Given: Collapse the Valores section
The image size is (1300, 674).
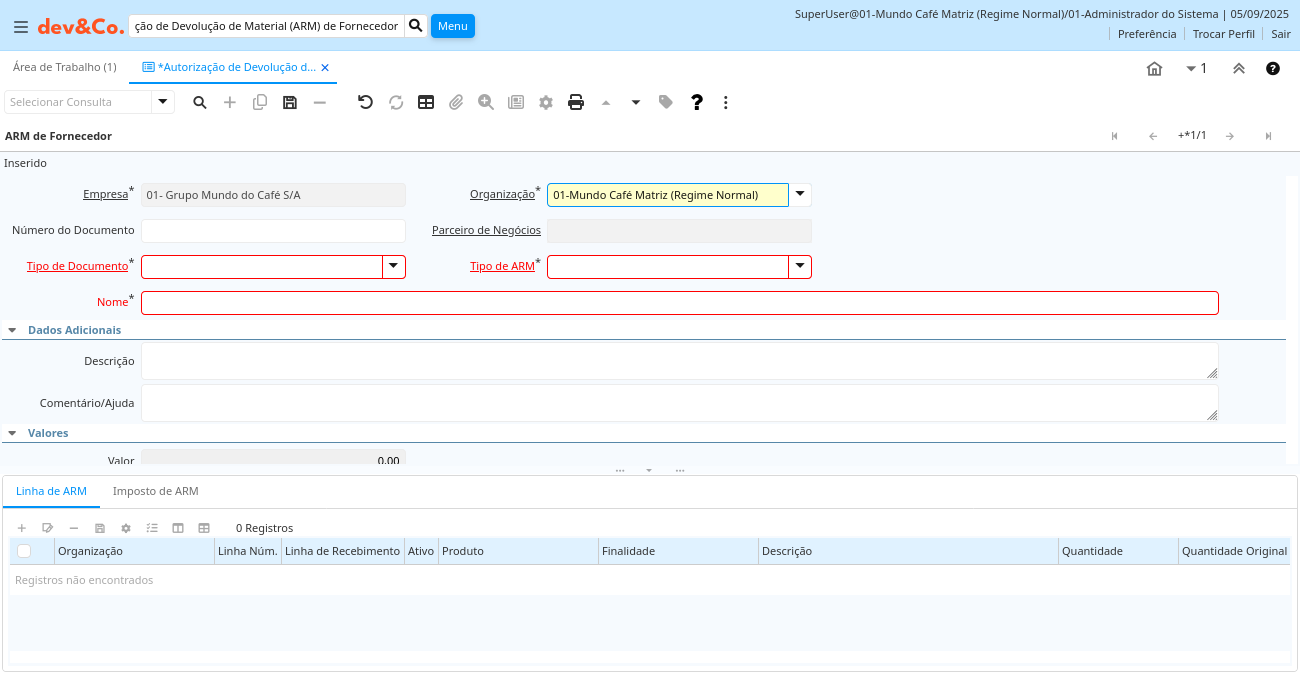Looking at the screenshot, I should click(12, 434).
